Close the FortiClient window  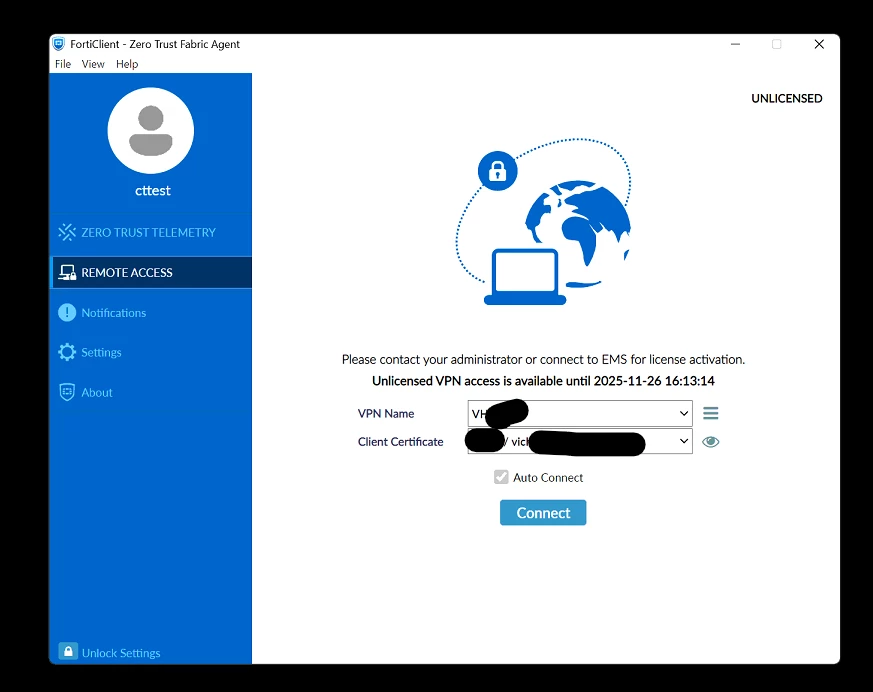click(x=819, y=44)
